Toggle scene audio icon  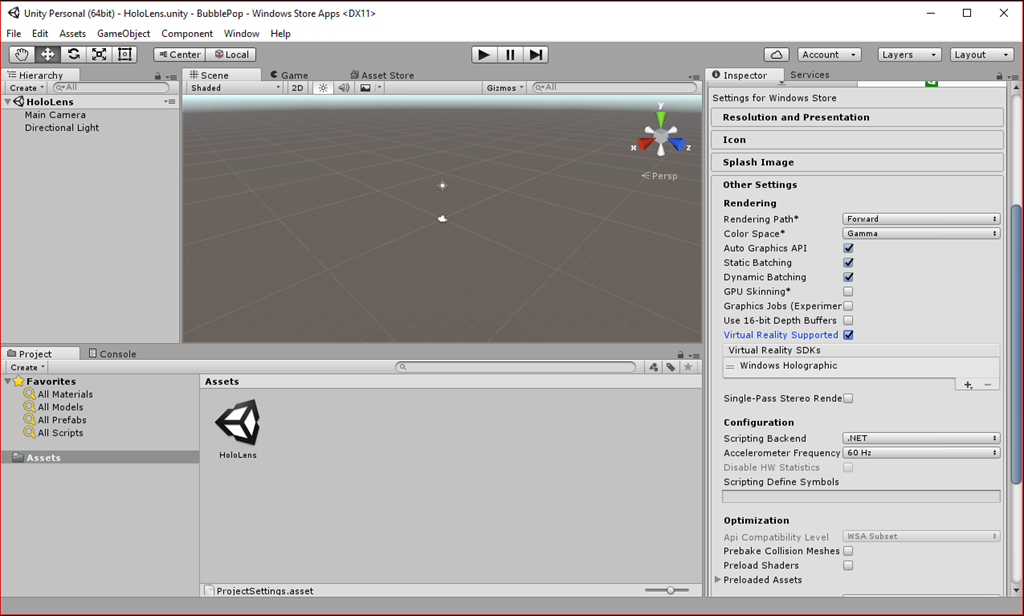pos(344,88)
